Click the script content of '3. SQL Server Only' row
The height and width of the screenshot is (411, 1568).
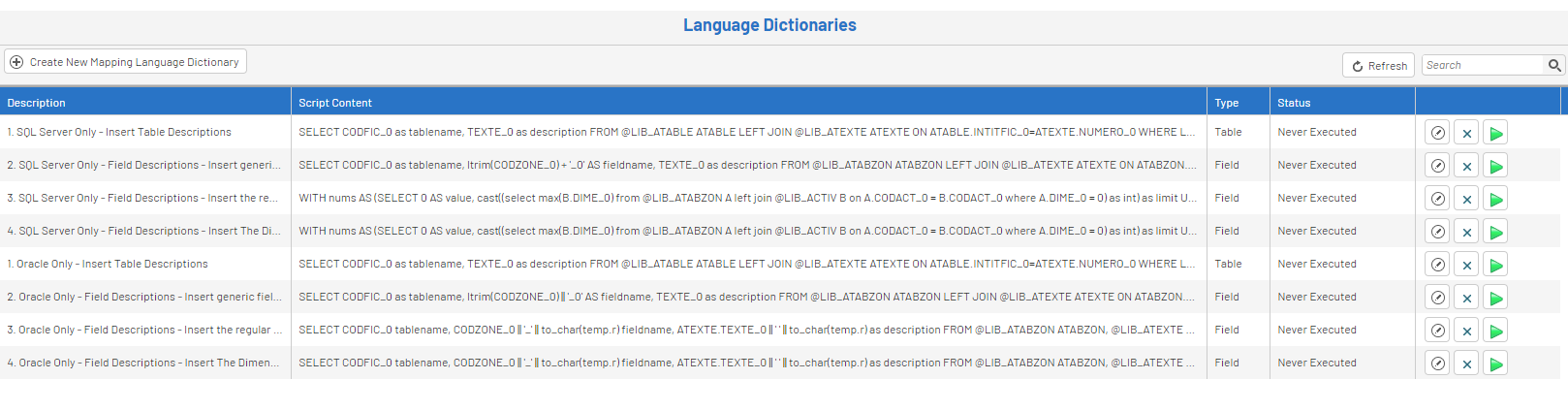click(x=747, y=198)
